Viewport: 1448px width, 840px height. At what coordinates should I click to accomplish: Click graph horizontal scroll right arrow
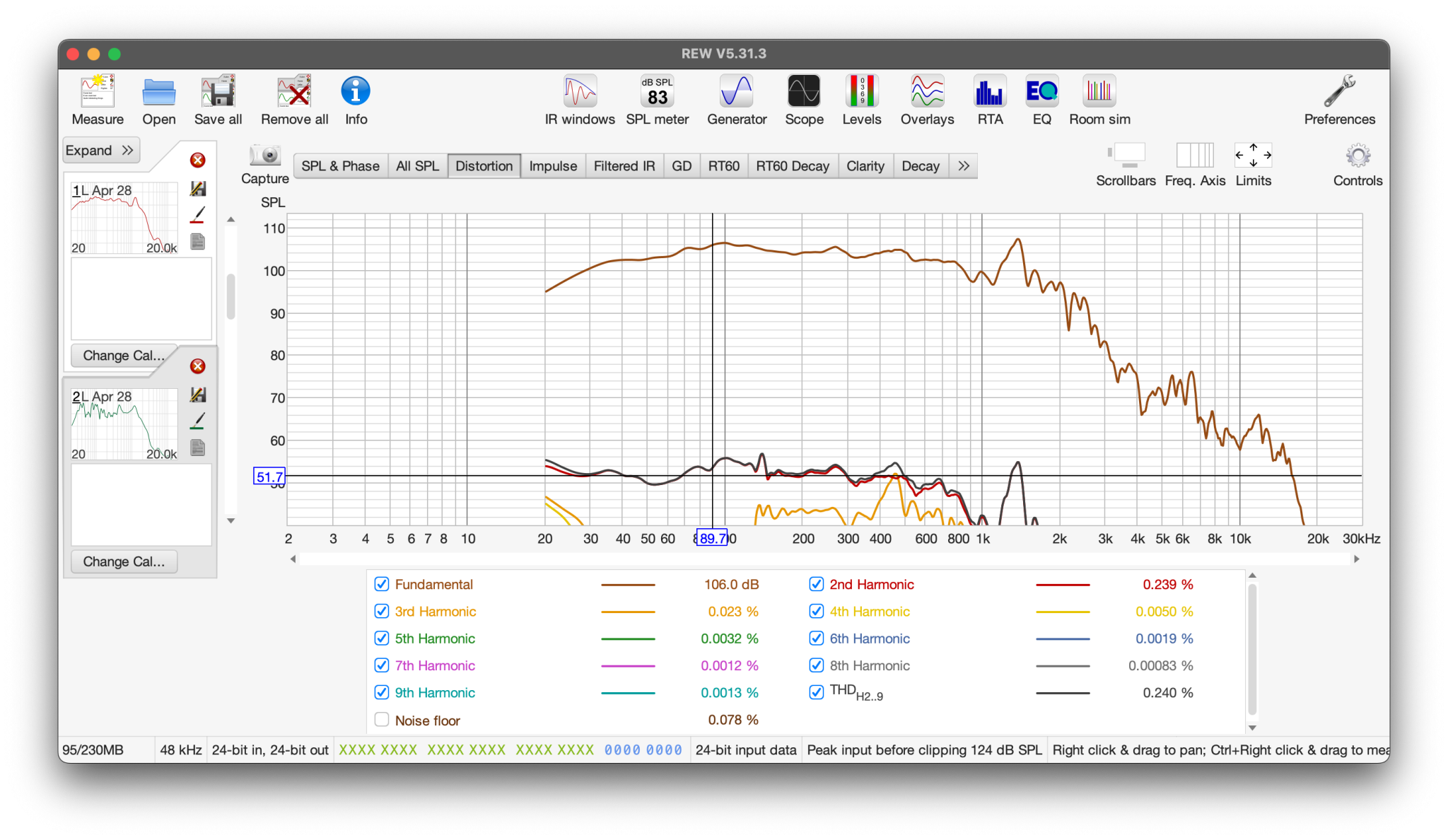(x=1356, y=559)
